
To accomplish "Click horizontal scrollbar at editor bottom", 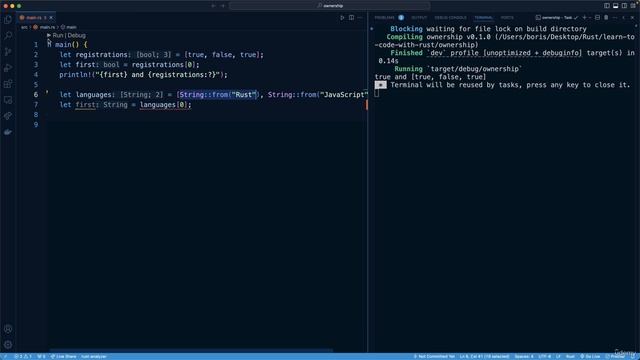I will pos(191,350).
